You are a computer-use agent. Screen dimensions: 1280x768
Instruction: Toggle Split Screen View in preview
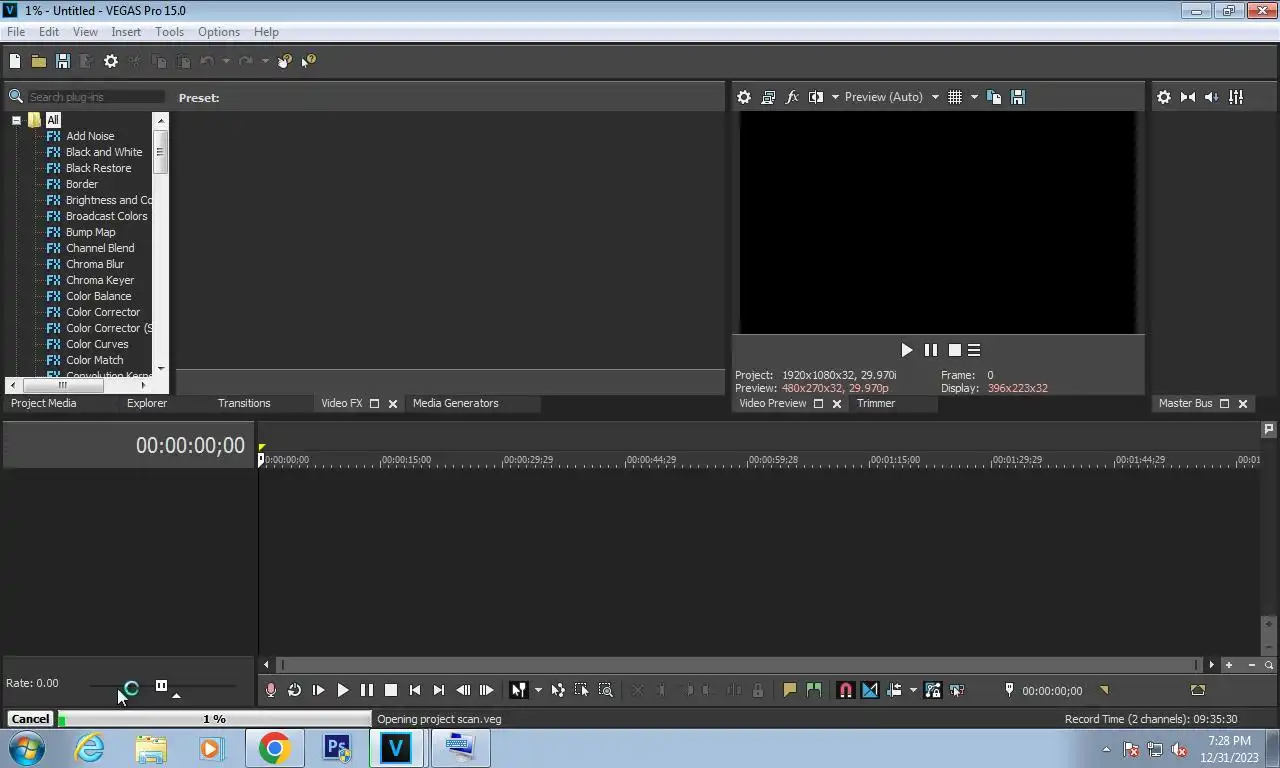816,97
